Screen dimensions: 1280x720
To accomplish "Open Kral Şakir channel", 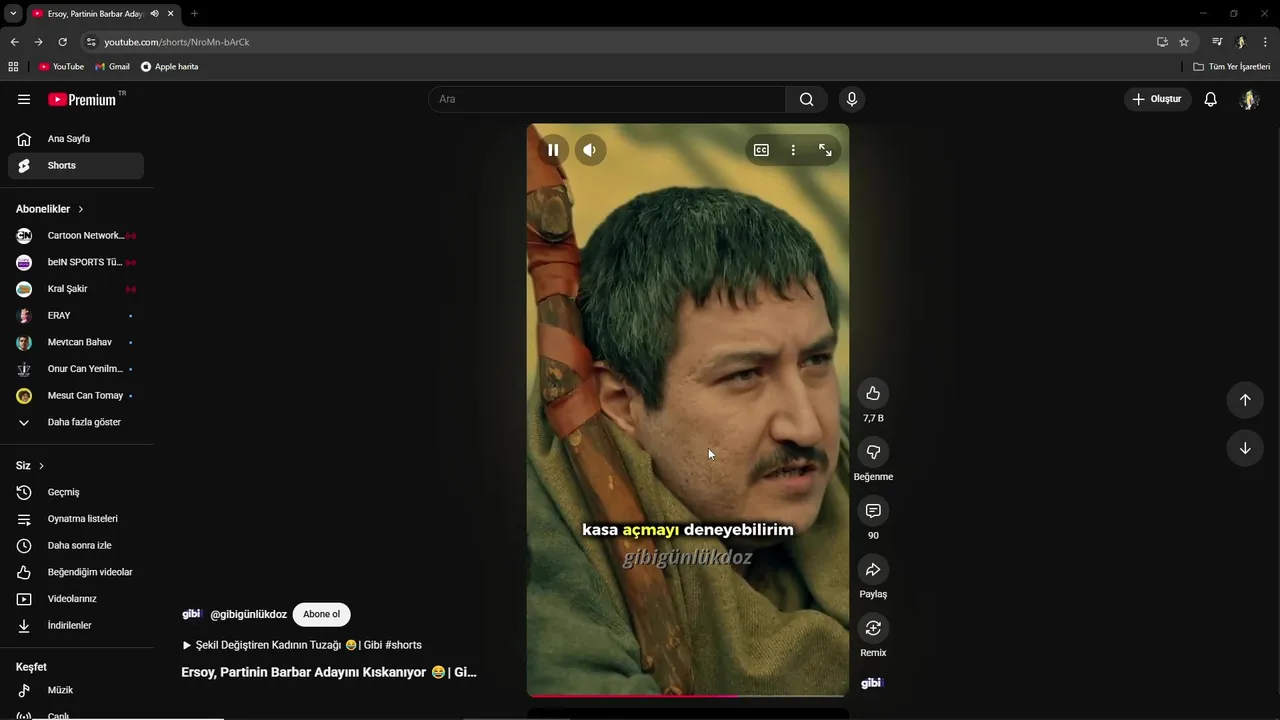I will click(76, 289).
